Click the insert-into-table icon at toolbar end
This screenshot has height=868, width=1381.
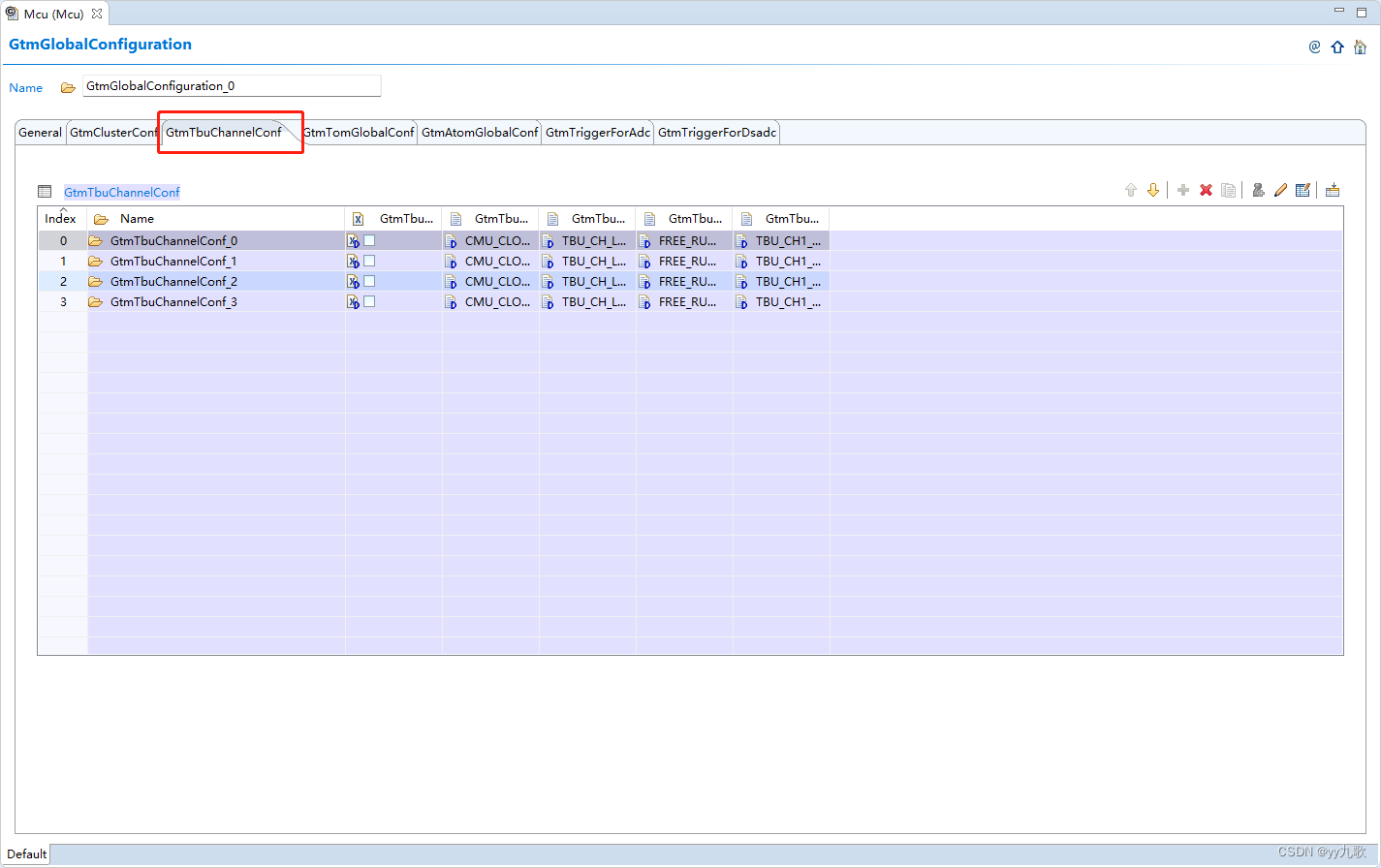(1333, 190)
